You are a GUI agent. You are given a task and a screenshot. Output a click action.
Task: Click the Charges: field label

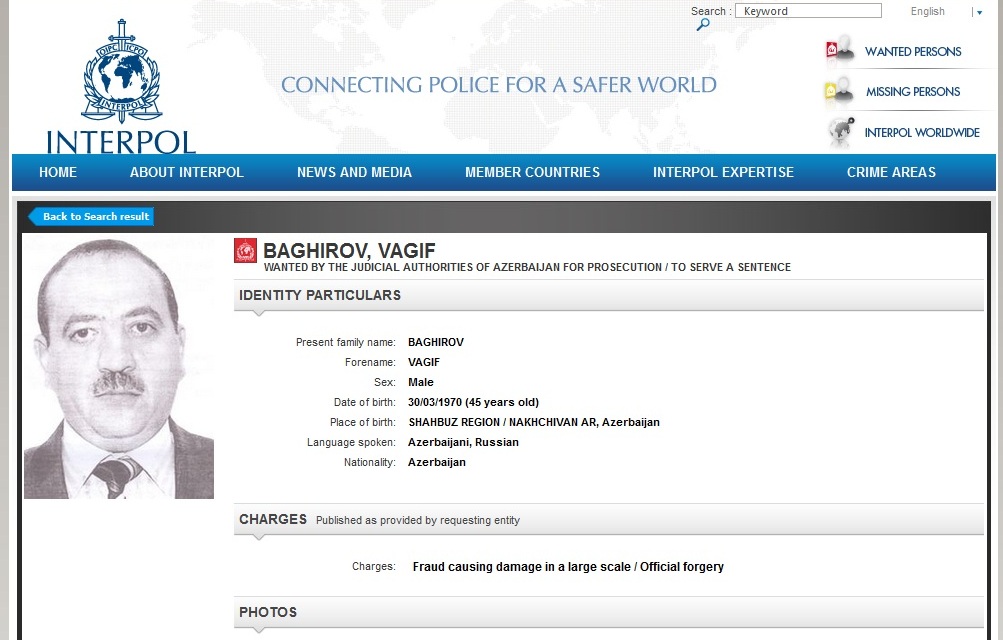[374, 566]
